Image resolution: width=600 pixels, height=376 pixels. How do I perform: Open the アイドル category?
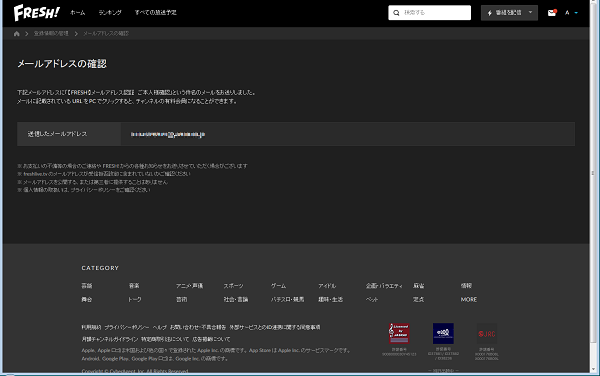click(x=327, y=286)
